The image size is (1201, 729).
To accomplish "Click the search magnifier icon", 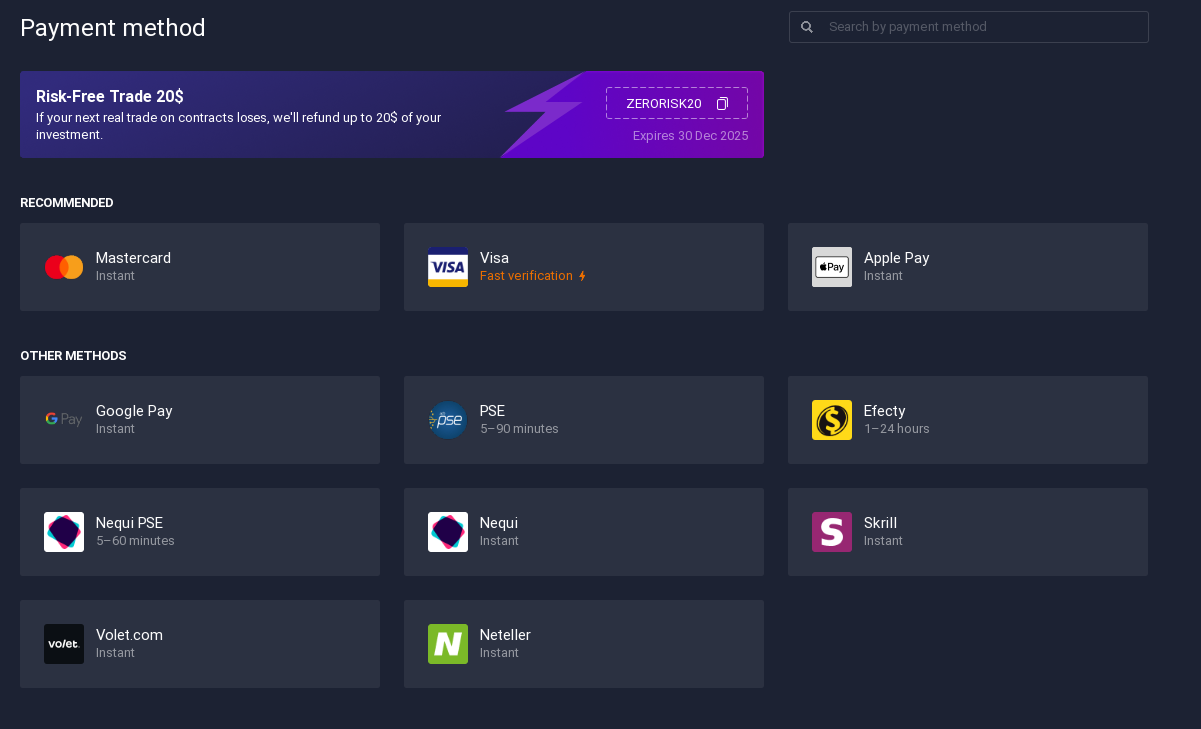I will click(807, 27).
